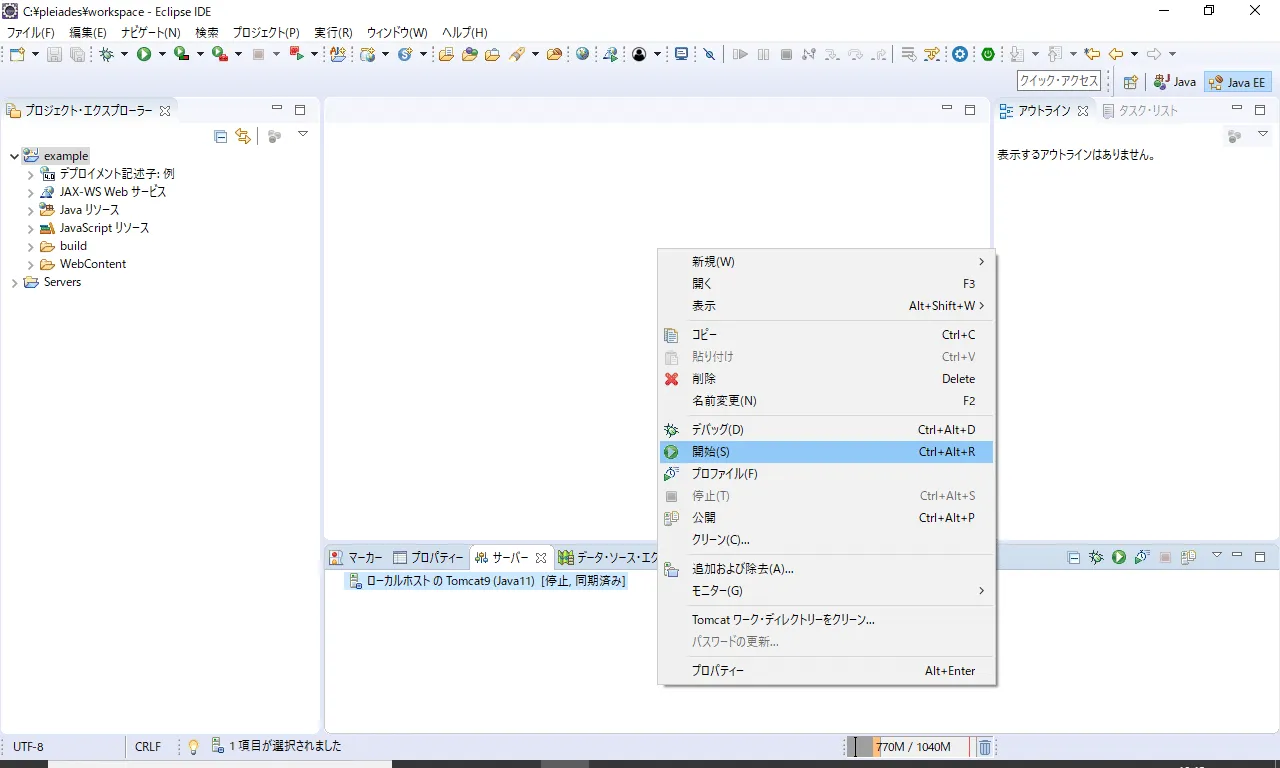The width and height of the screenshot is (1280, 768).
Task: Expand the Servers project node
Action: pos(14,282)
